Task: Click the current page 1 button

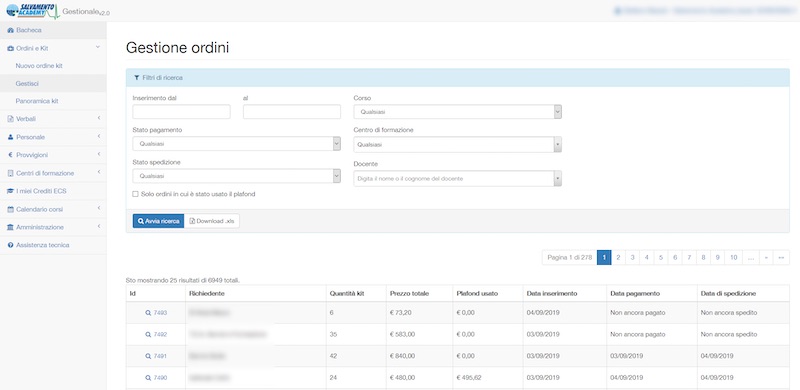Action: 604,258
